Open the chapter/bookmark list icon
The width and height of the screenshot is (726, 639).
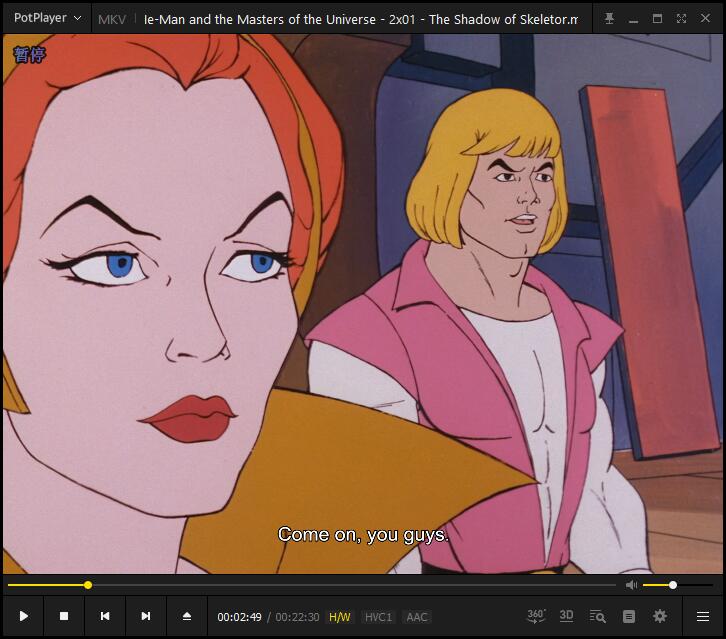(x=629, y=616)
